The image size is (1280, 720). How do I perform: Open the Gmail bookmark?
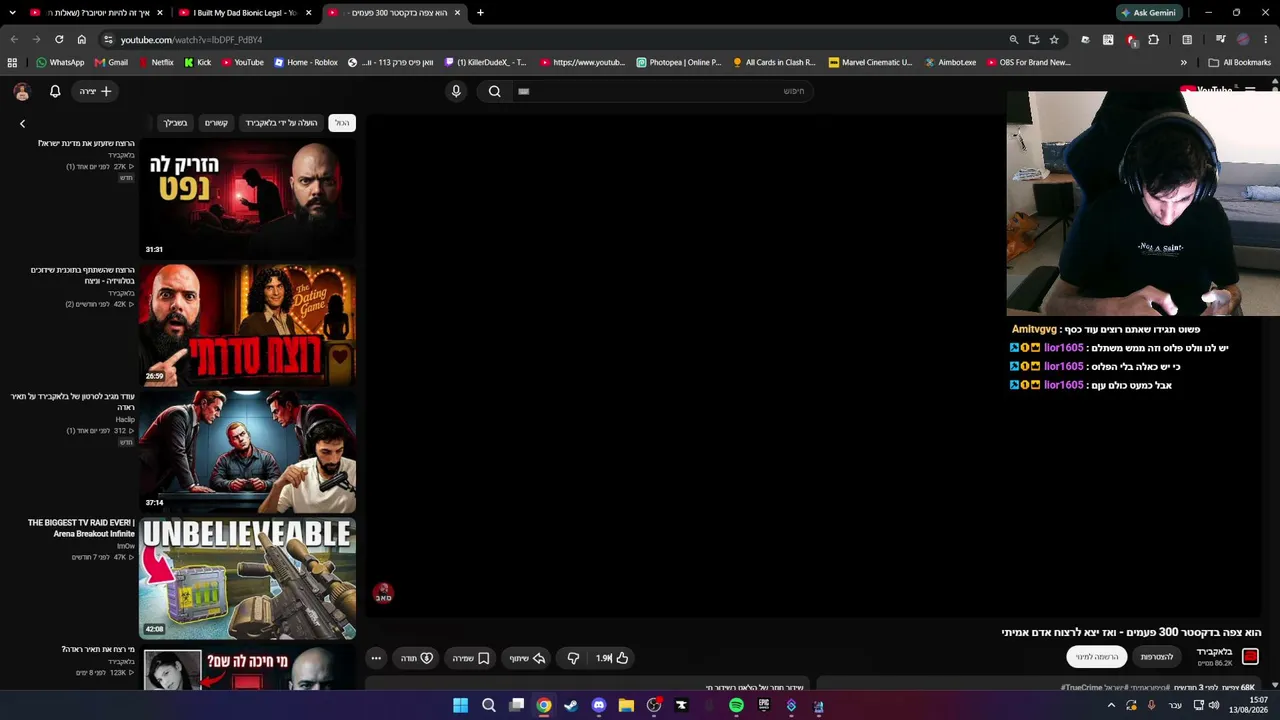click(111, 62)
